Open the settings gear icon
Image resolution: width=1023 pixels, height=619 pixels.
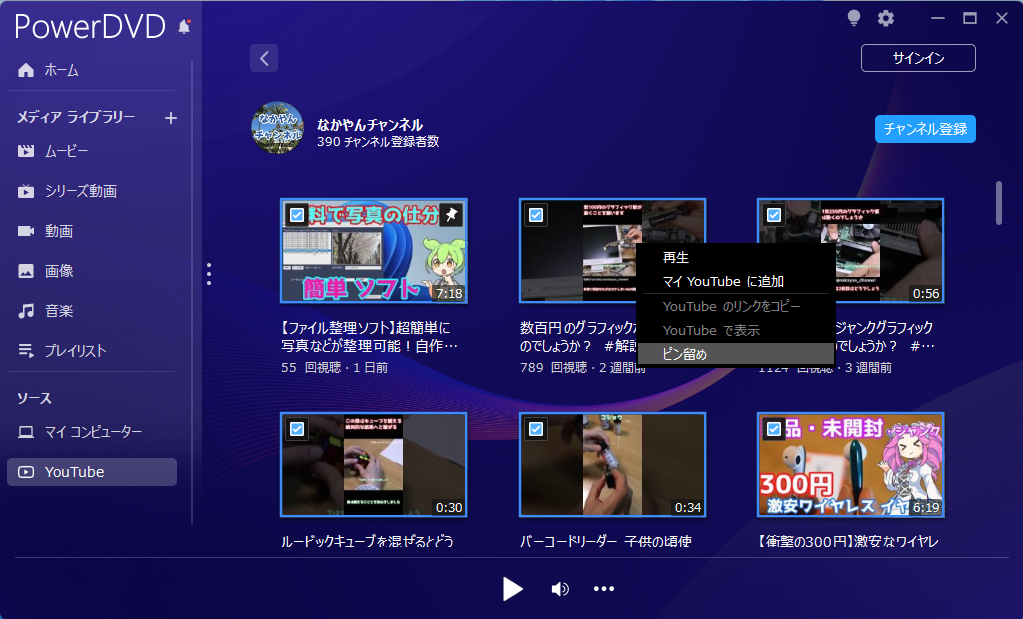[x=885, y=18]
